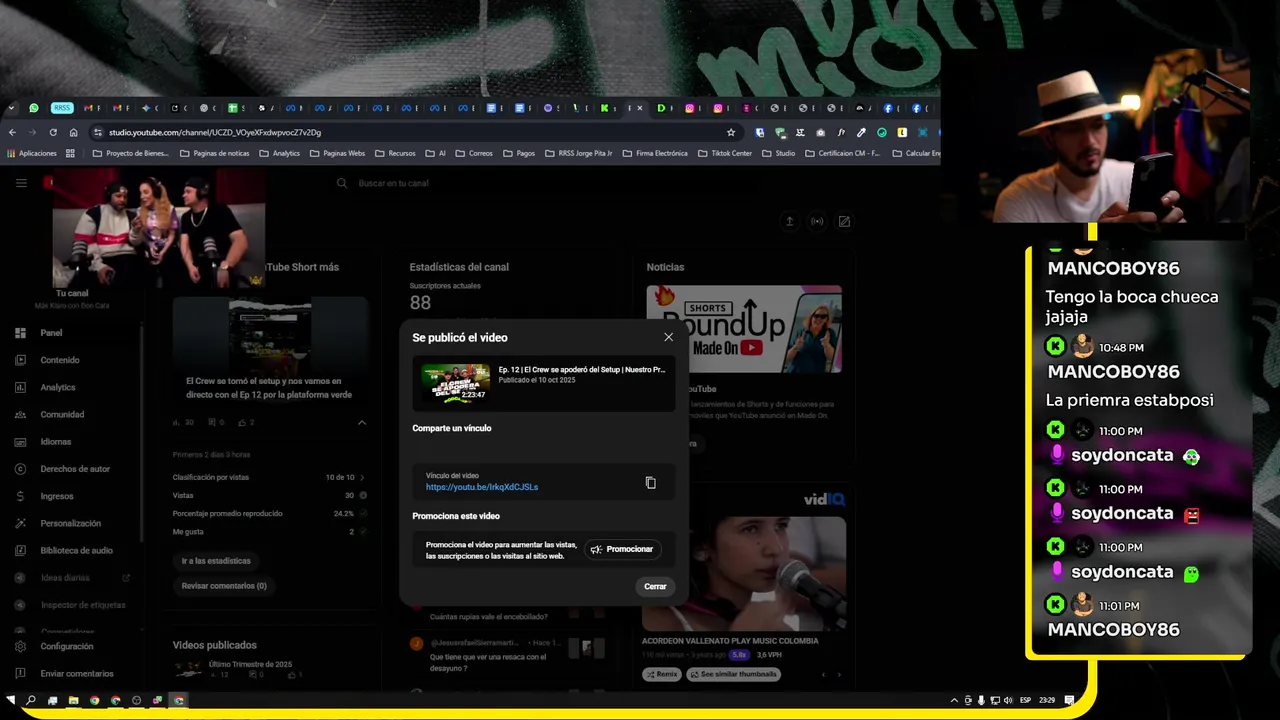This screenshot has height=720, width=1280.
Task: Open 'RRSS Jorge Pita Jr' bookmark folder
Action: 578,153
